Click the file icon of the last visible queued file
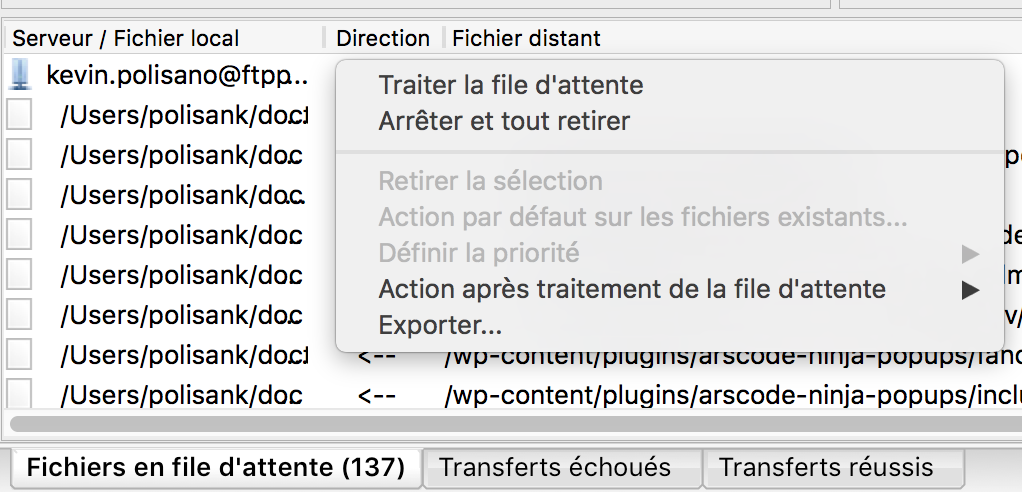 (x=18, y=394)
